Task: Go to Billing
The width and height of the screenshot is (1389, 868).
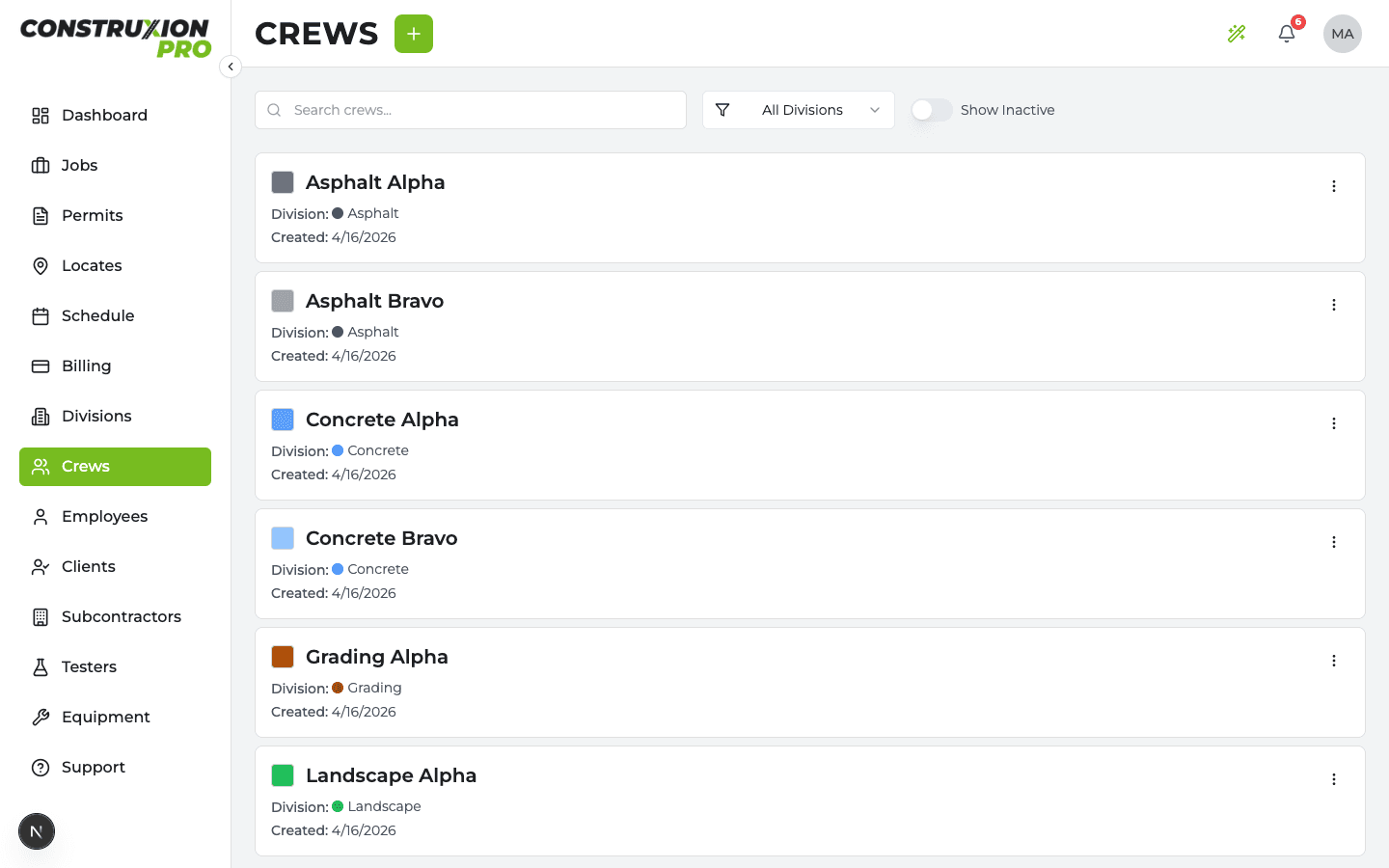Action: [x=115, y=366]
